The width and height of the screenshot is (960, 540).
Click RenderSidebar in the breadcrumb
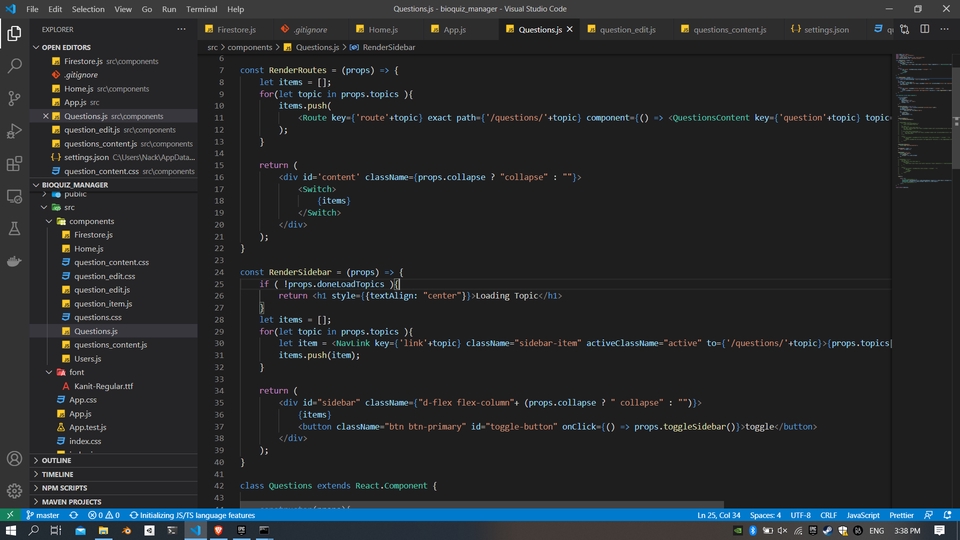(x=388, y=47)
